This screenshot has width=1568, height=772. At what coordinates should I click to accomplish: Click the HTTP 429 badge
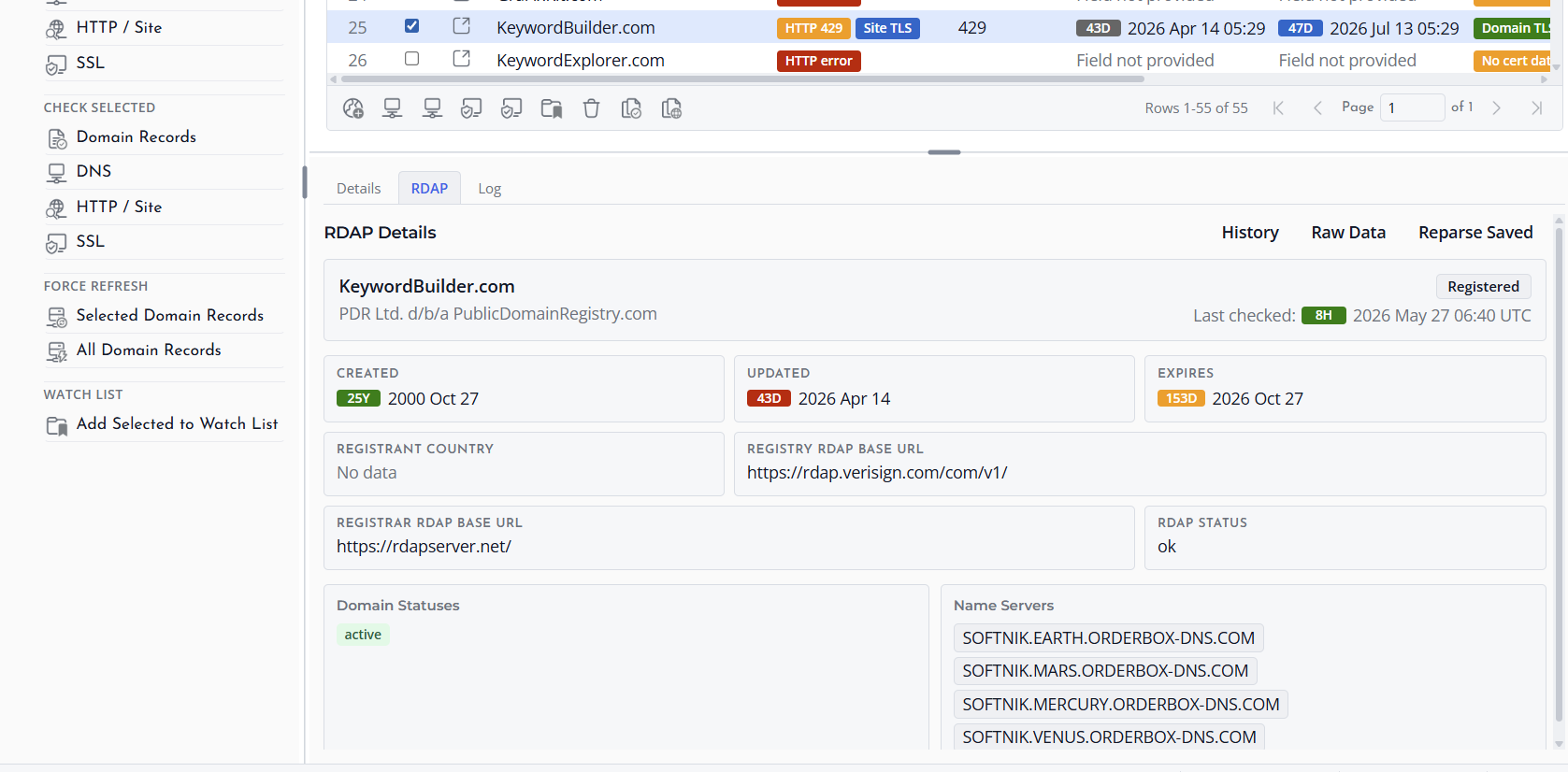813,28
